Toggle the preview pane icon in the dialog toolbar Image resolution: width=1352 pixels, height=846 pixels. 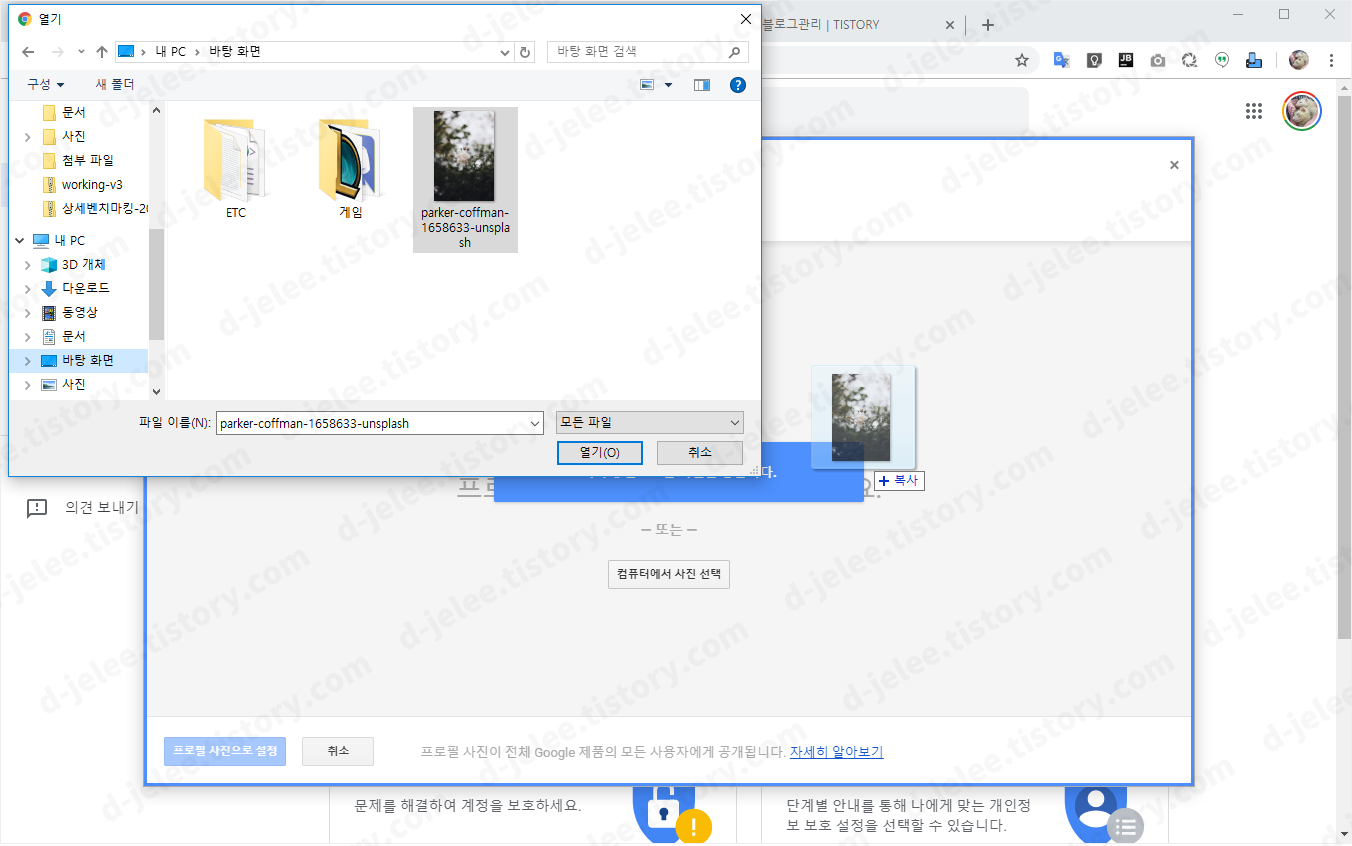[702, 85]
